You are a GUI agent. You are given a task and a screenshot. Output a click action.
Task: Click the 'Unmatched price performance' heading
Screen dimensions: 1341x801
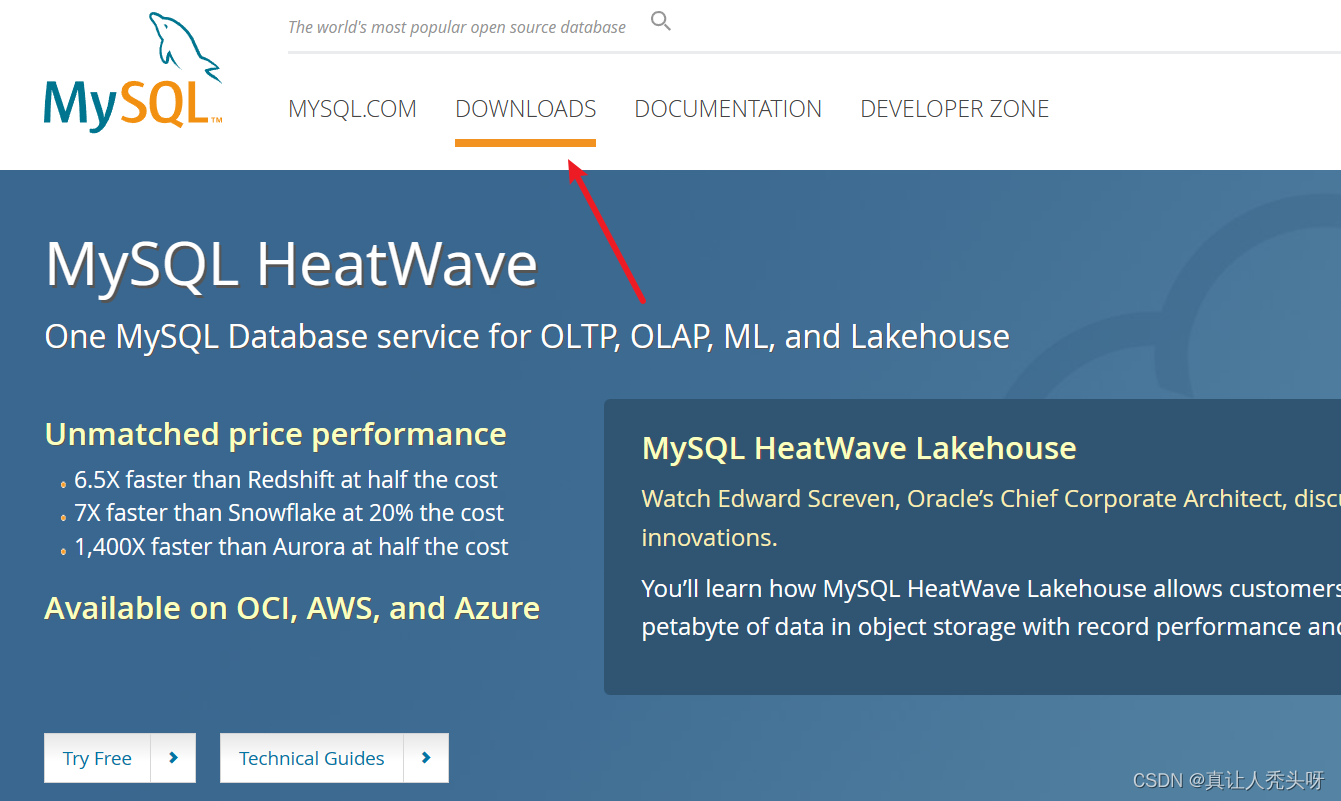(275, 434)
